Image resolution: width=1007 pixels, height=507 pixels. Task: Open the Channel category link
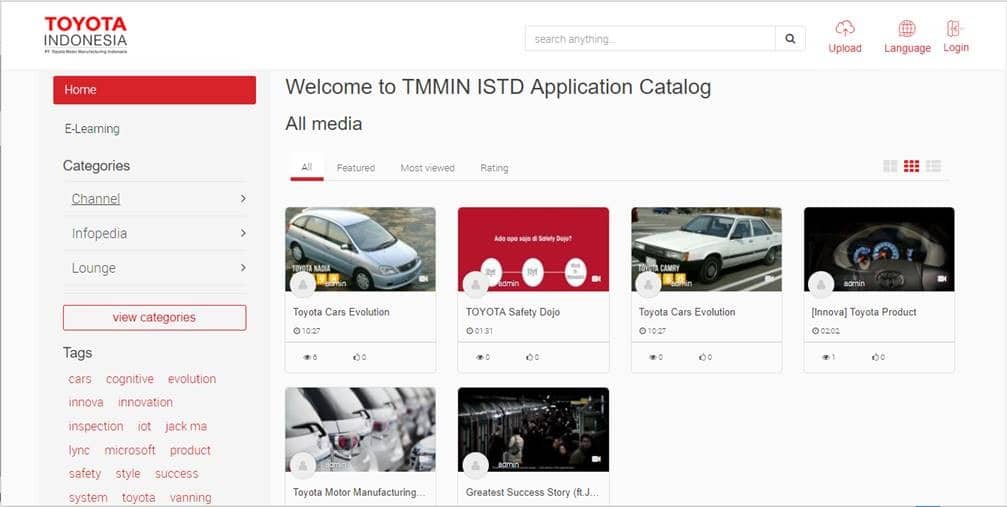[96, 199]
